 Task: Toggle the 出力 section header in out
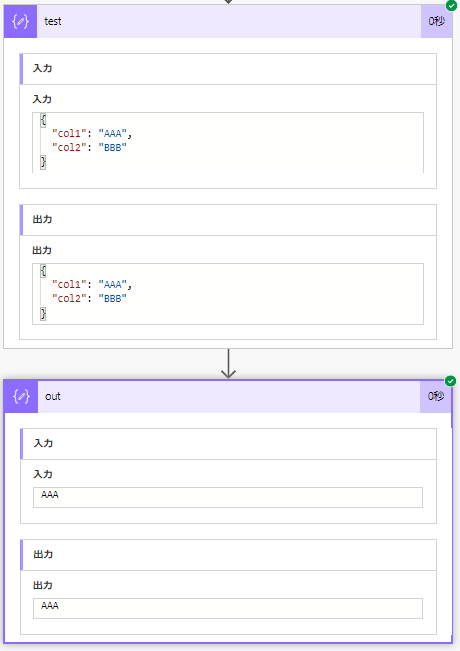[x=228, y=555]
